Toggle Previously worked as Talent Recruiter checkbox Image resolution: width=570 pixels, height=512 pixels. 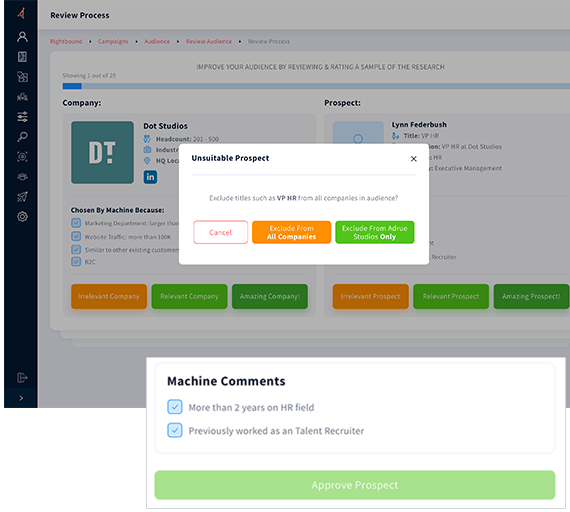click(175, 430)
